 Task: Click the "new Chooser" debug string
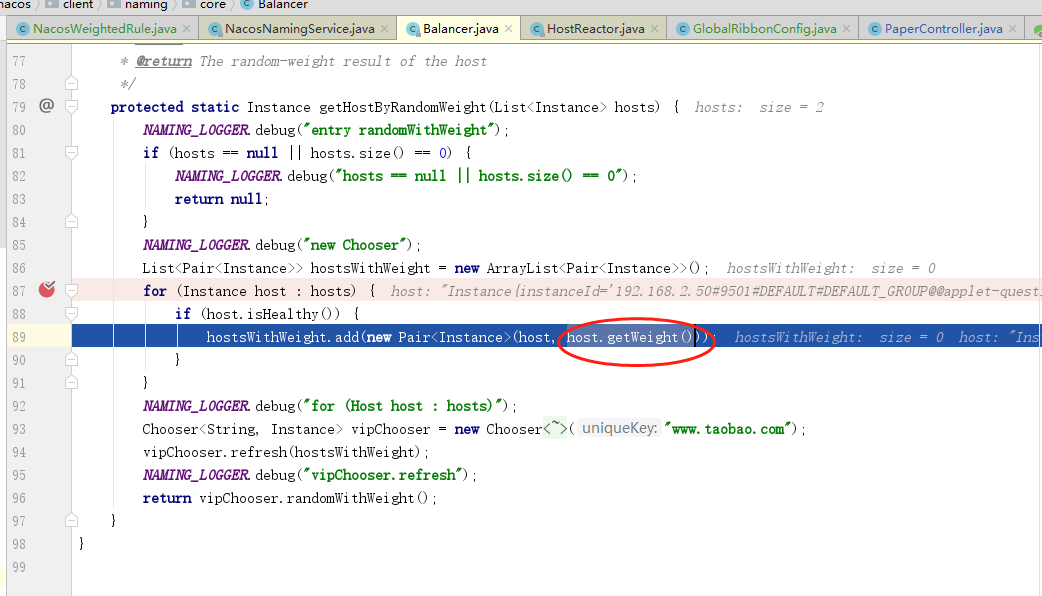coord(356,245)
